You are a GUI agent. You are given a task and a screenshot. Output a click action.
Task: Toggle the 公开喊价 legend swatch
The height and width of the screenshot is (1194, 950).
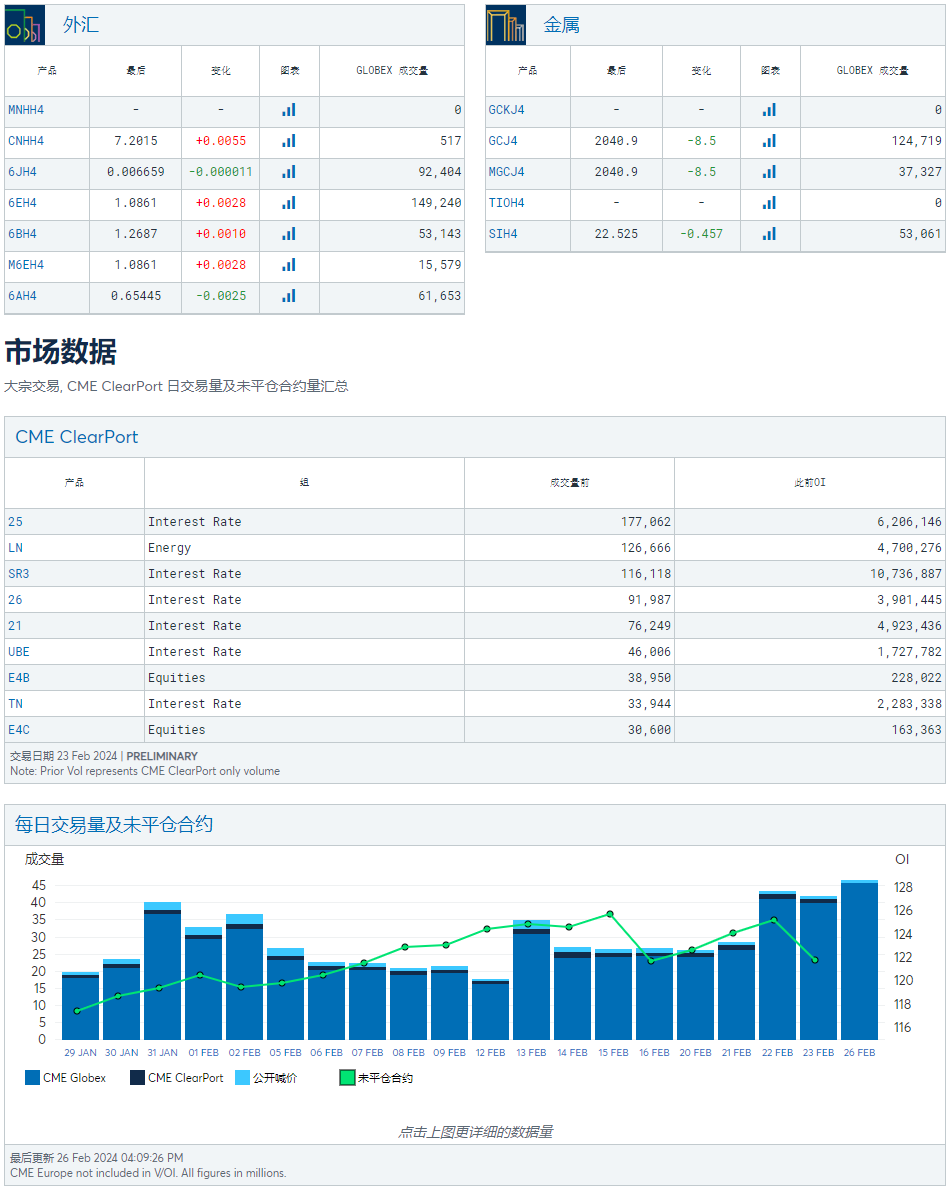pos(242,1077)
